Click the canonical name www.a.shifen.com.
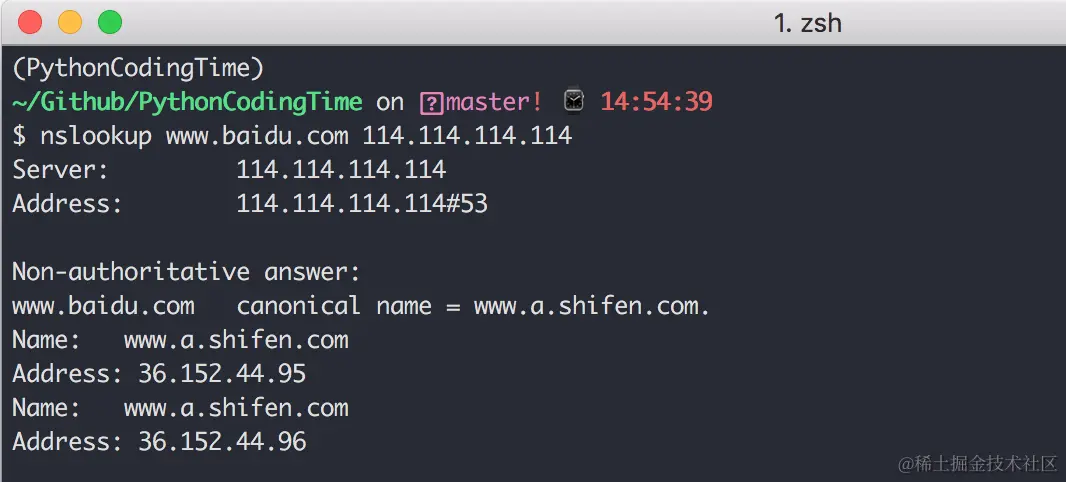This screenshot has height=482, width=1066. [592, 306]
